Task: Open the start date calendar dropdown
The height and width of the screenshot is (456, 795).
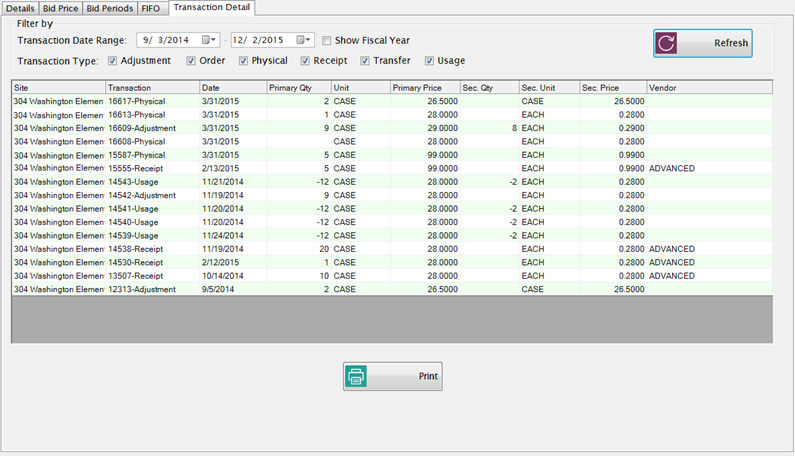Action: (x=210, y=40)
